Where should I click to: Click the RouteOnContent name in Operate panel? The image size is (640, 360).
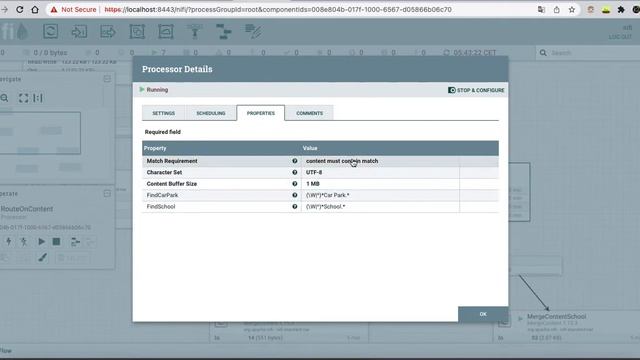27,209
